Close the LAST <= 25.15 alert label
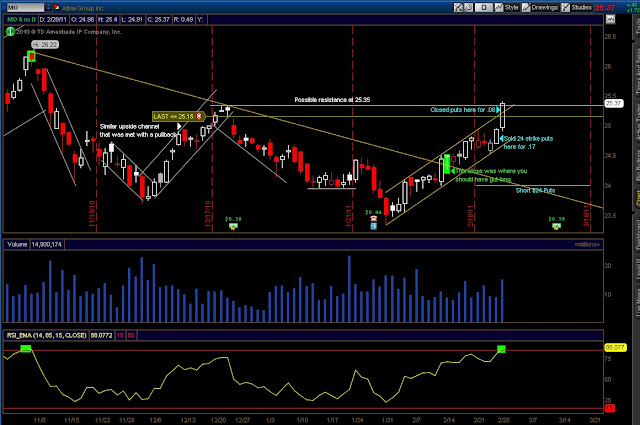Screen dimensions: 640x425 199,116
